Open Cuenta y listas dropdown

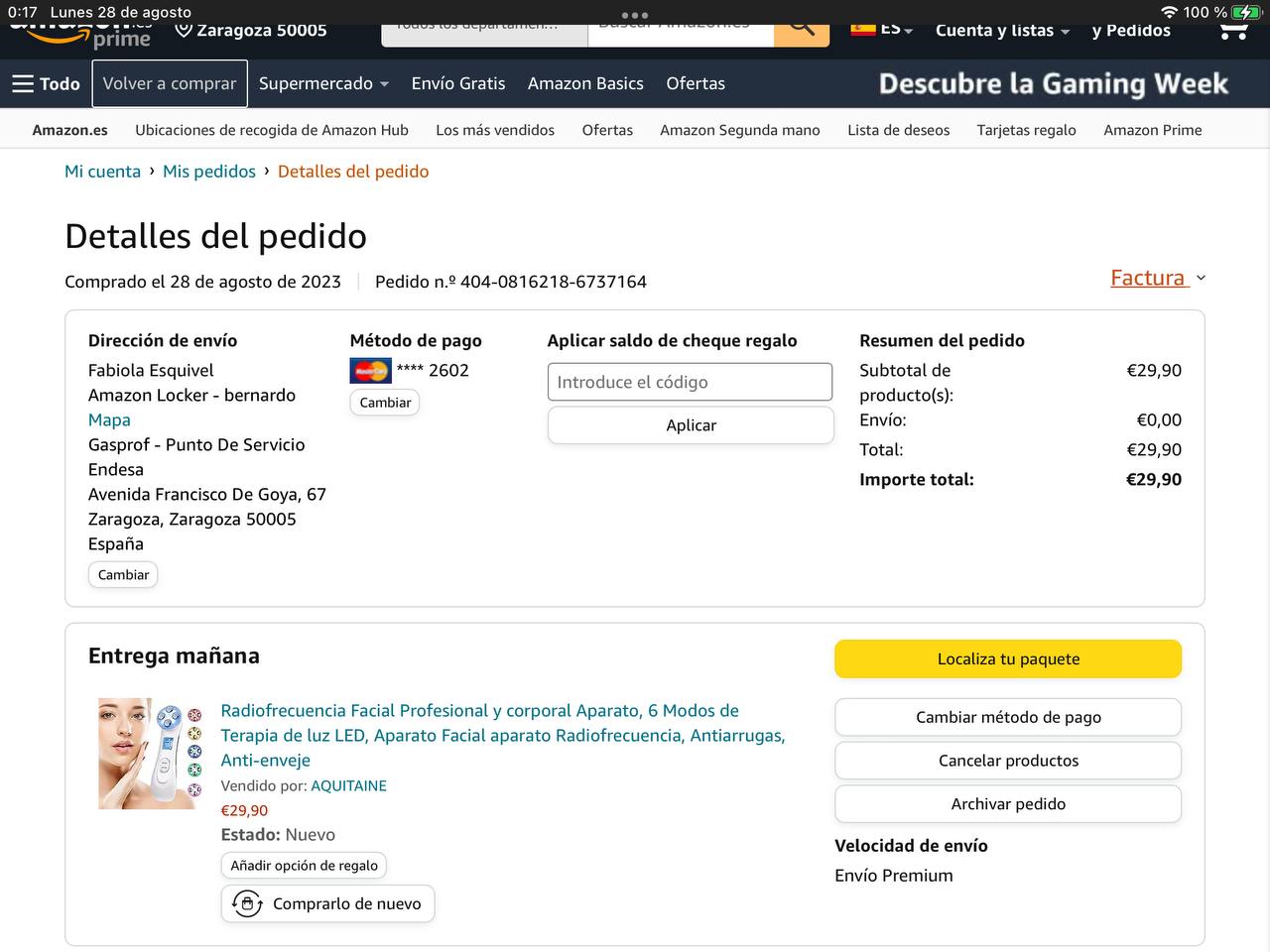[1002, 31]
